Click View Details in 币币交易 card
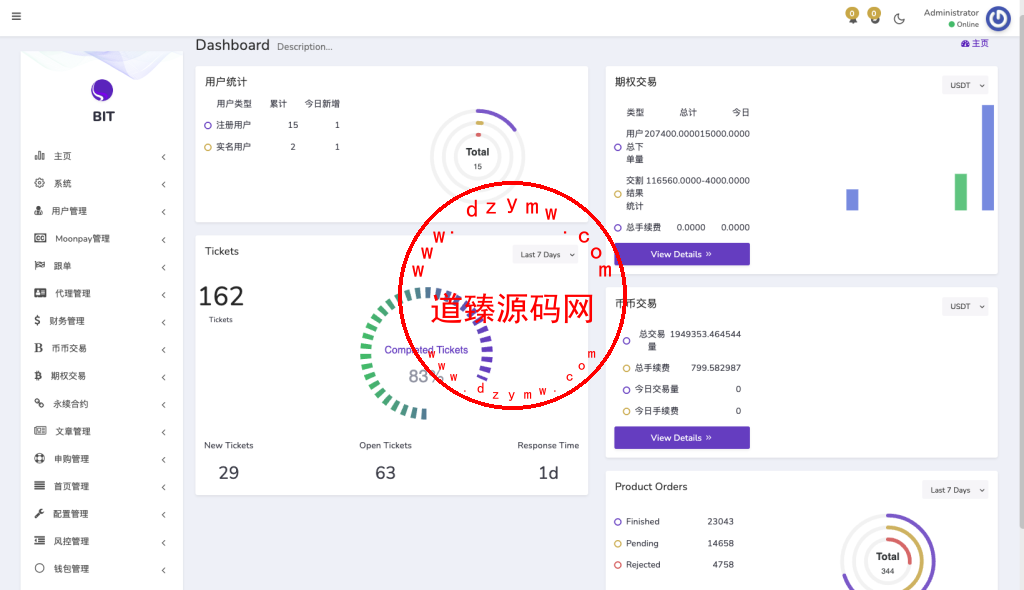Image resolution: width=1024 pixels, height=590 pixels. tap(682, 438)
